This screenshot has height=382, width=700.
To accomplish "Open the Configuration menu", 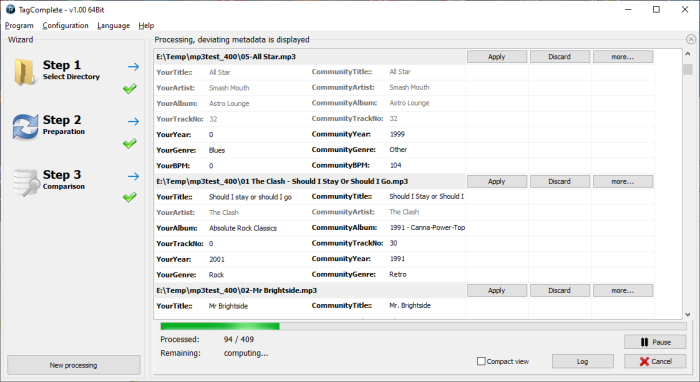I will coord(65,25).
